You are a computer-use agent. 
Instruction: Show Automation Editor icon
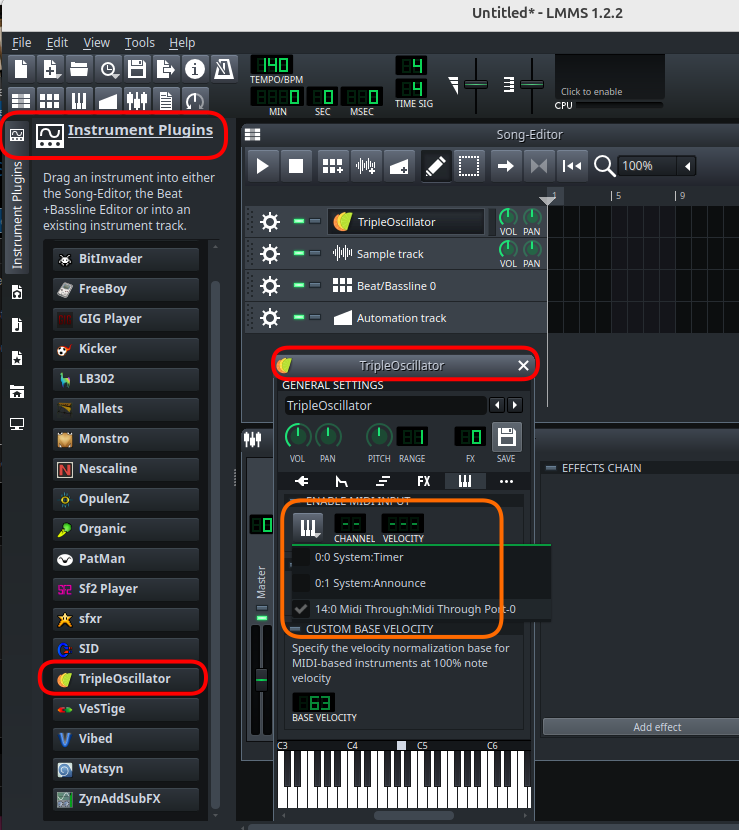[x=109, y=100]
